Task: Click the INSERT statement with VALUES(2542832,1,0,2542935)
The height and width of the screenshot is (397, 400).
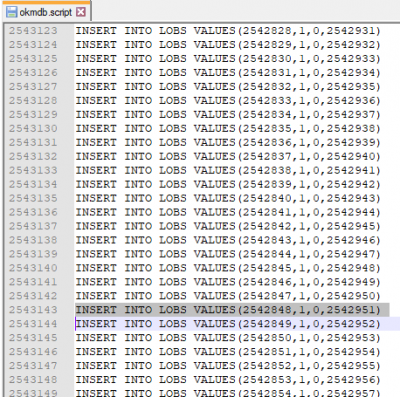Action: tap(228, 87)
